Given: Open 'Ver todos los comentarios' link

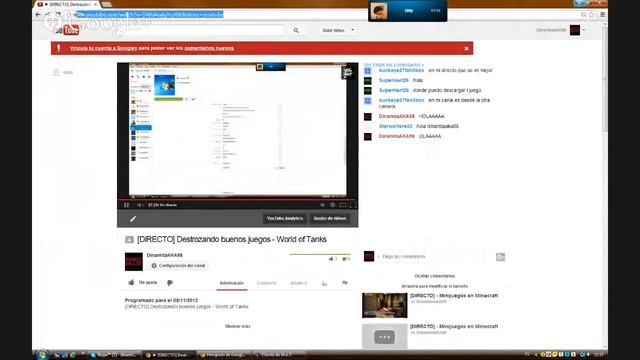Looking at the screenshot, I should (x=394, y=64).
